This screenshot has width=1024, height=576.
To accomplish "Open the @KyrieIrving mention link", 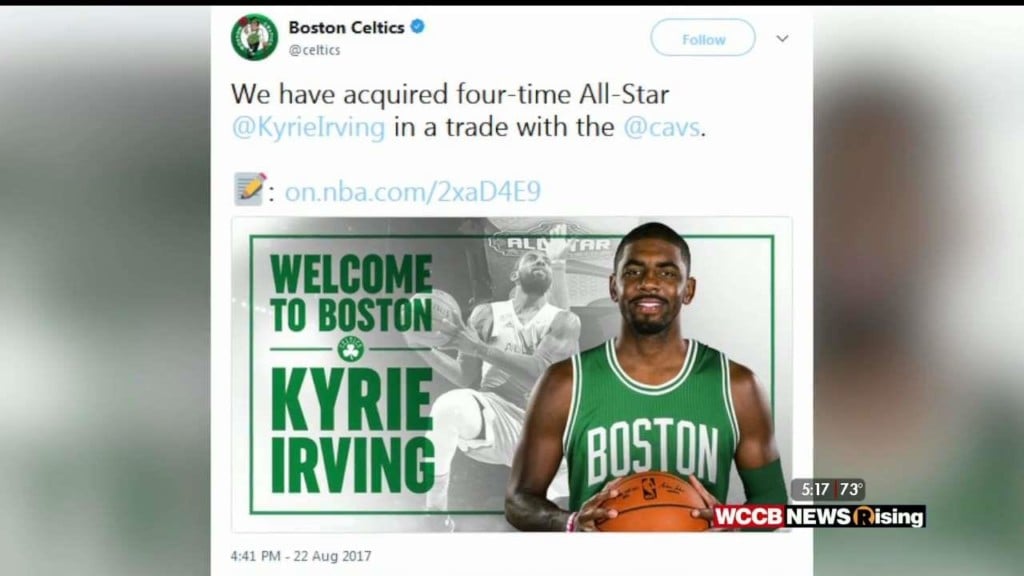I will [x=308, y=127].
